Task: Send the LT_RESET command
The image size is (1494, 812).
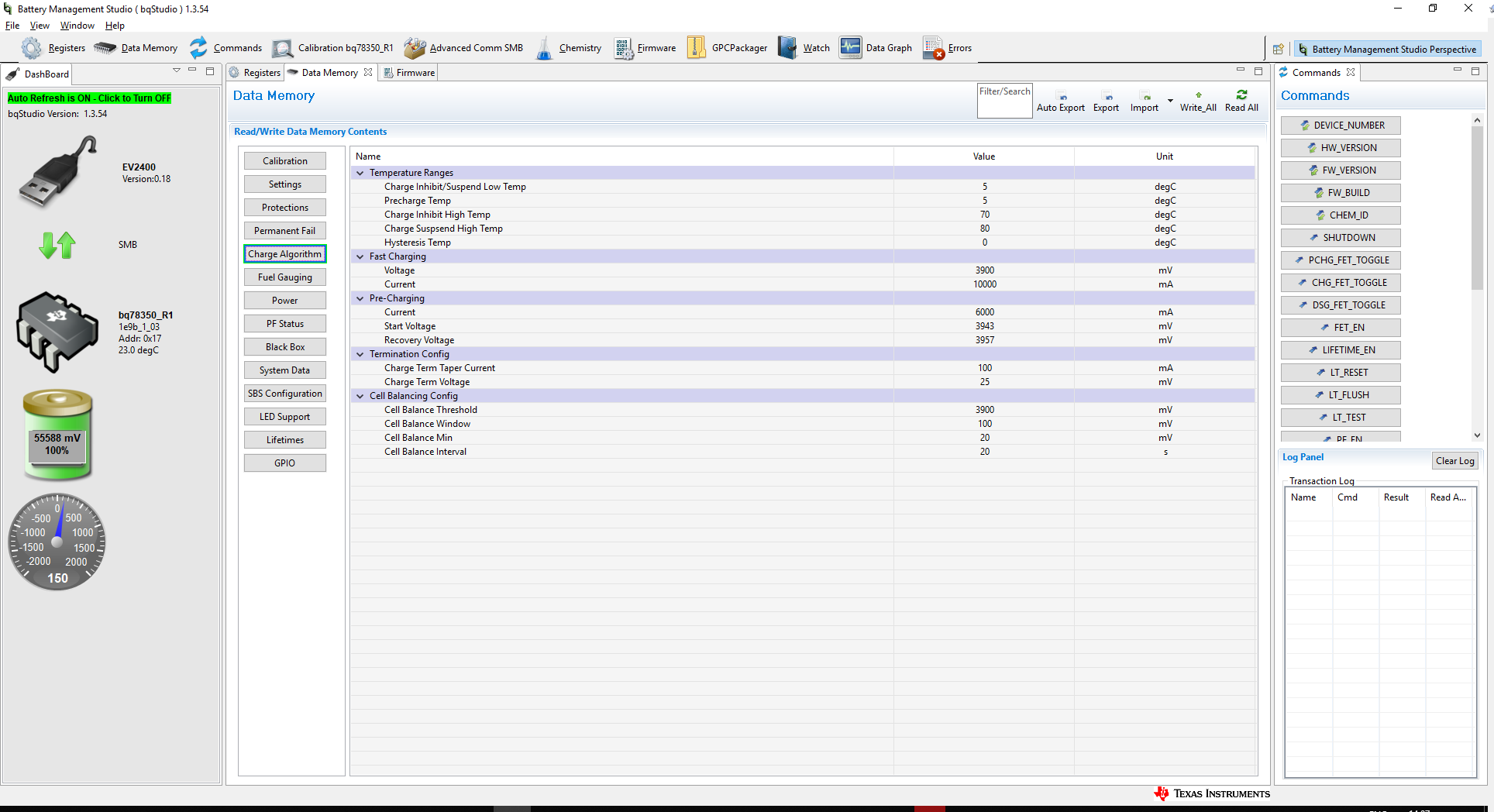Action: coord(1341,373)
